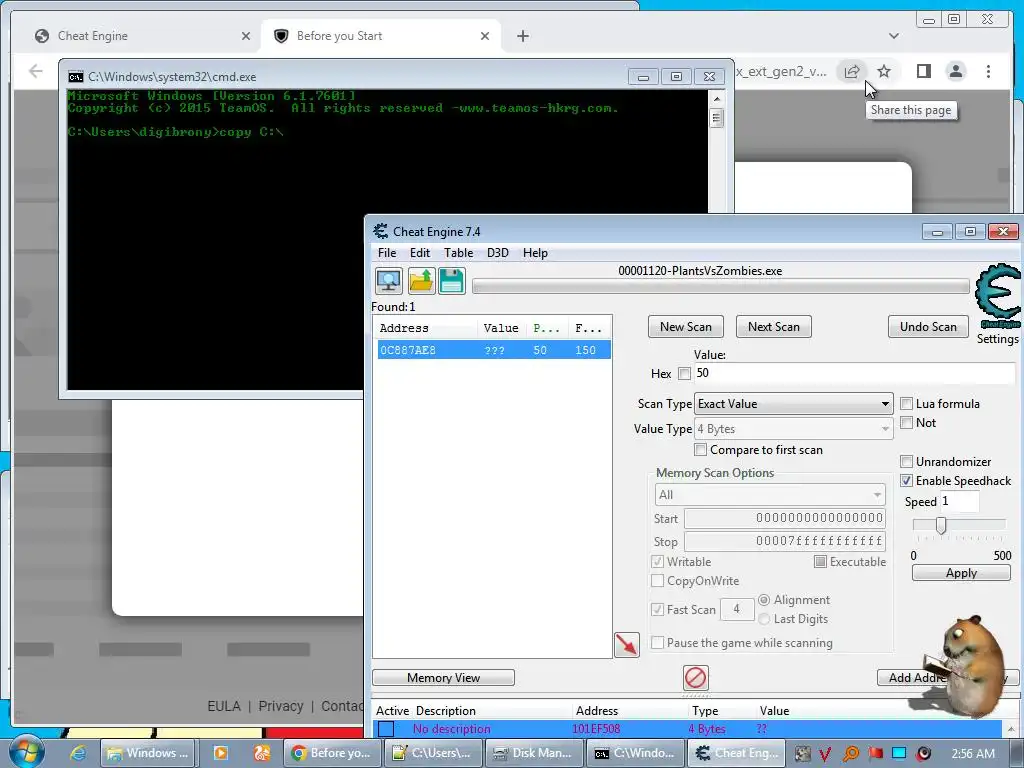
Task: Open the process list computer icon
Action: pyautogui.click(x=389, y=281)
